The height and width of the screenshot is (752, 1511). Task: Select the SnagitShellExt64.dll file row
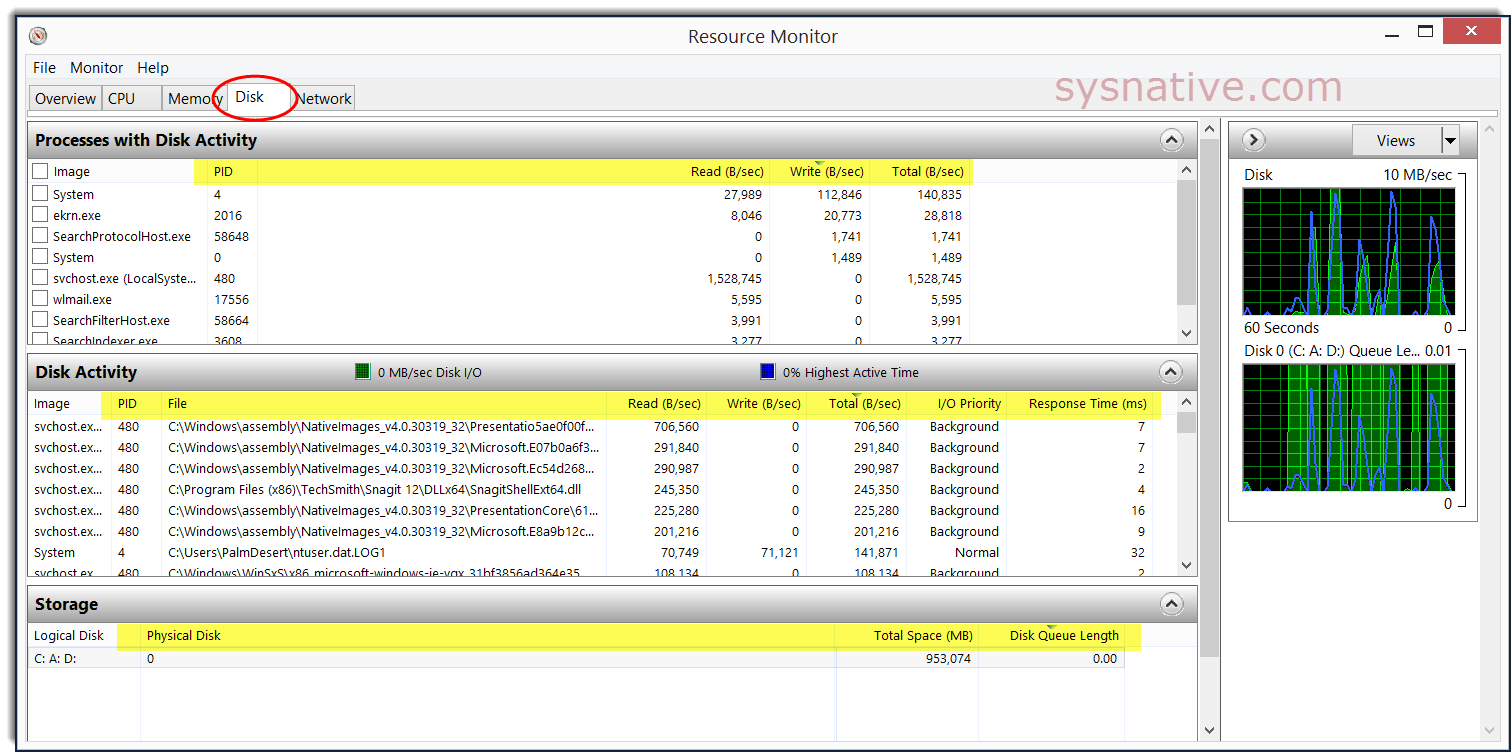coord(590,489)
